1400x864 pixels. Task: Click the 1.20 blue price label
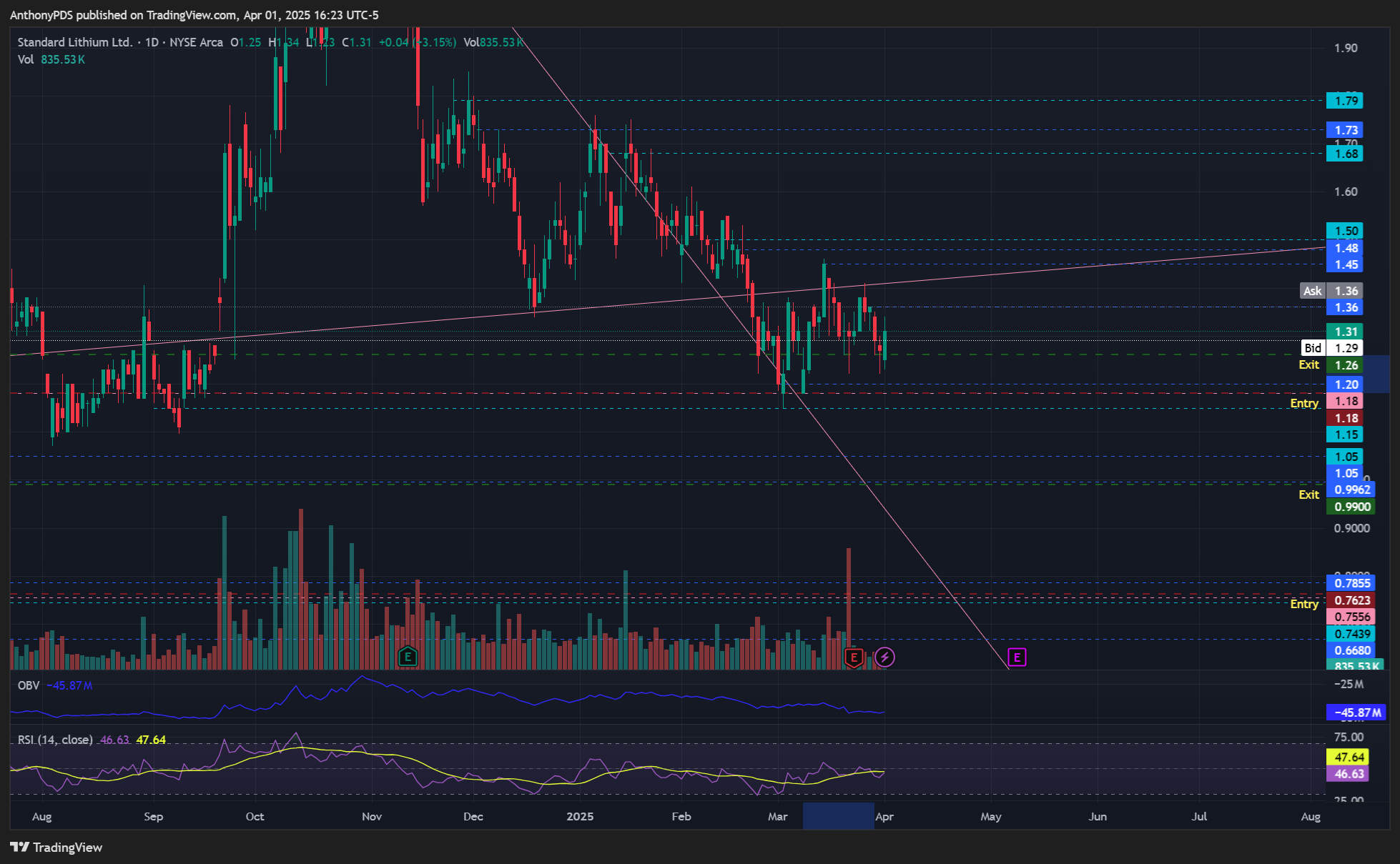[1344, 384]
